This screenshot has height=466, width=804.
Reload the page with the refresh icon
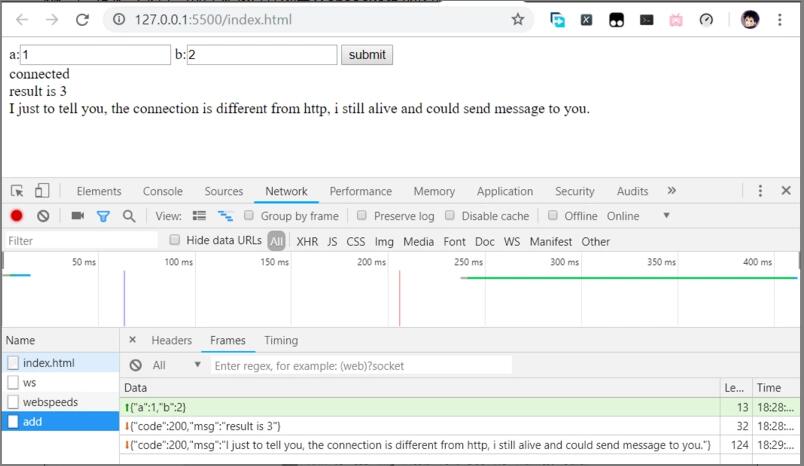pyautogui.click(x=82, y=20)
